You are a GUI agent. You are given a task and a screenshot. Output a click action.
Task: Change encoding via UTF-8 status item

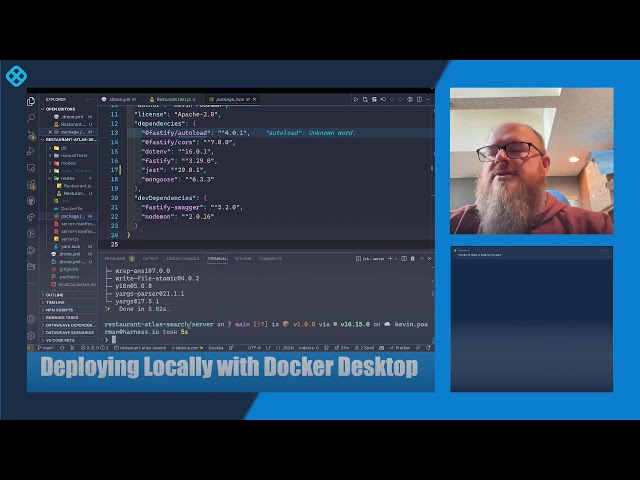click(x=254, y=348)
